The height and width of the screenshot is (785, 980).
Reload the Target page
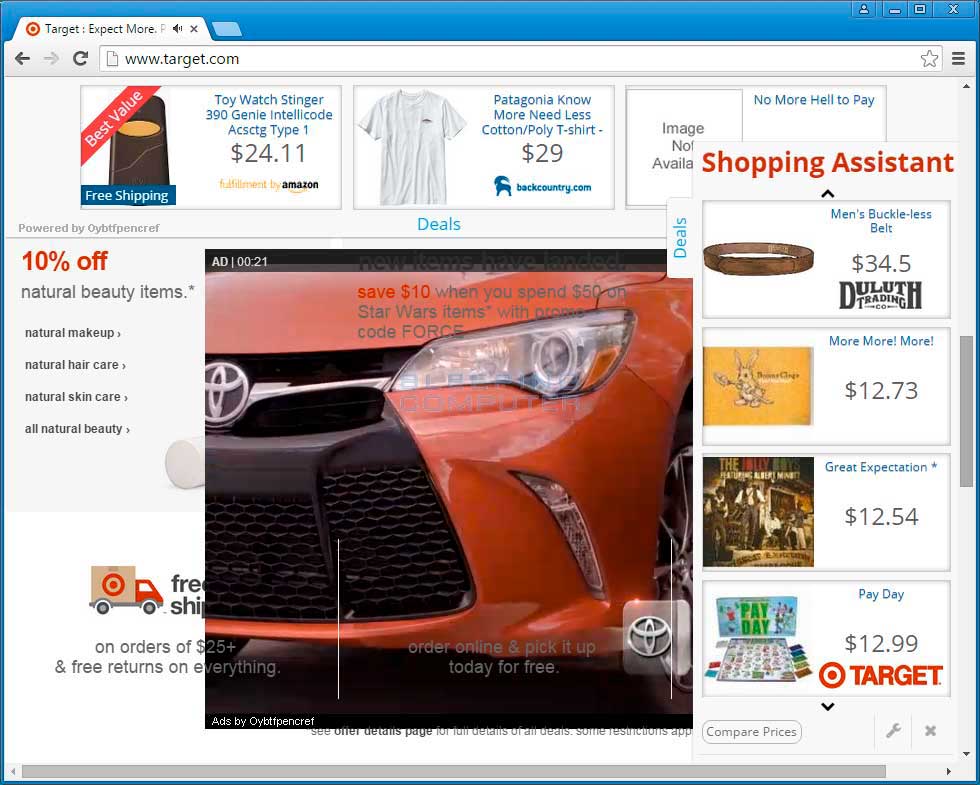(x=81, y=59)
